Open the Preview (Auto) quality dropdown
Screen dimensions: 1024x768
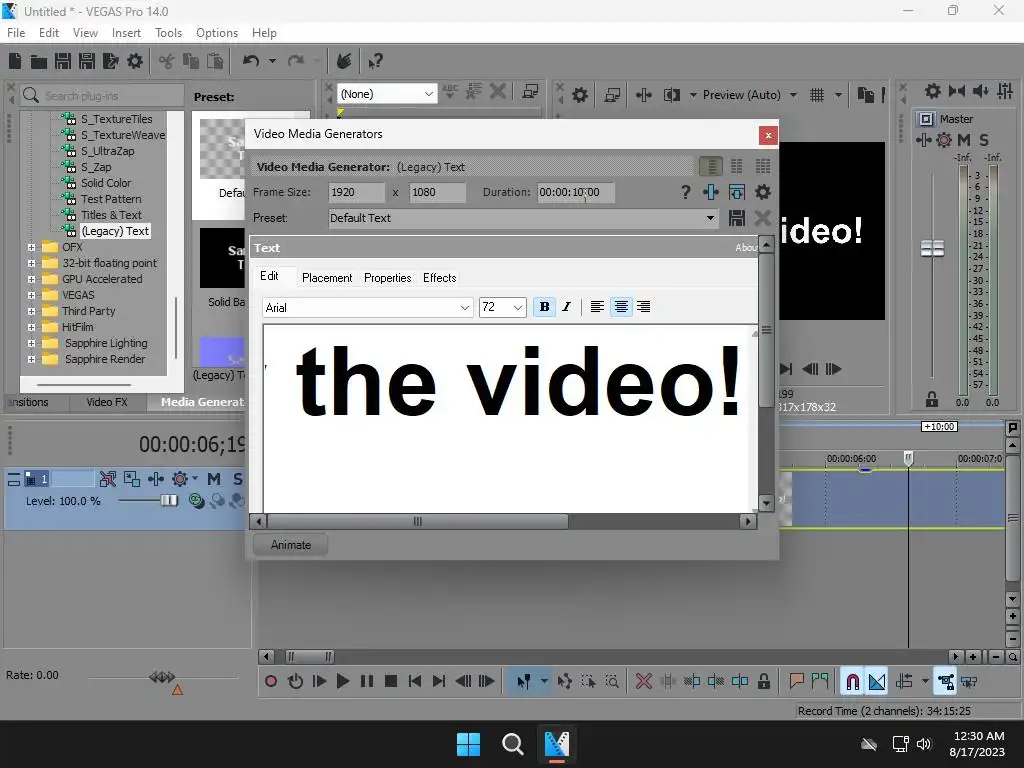click(793, 95)
